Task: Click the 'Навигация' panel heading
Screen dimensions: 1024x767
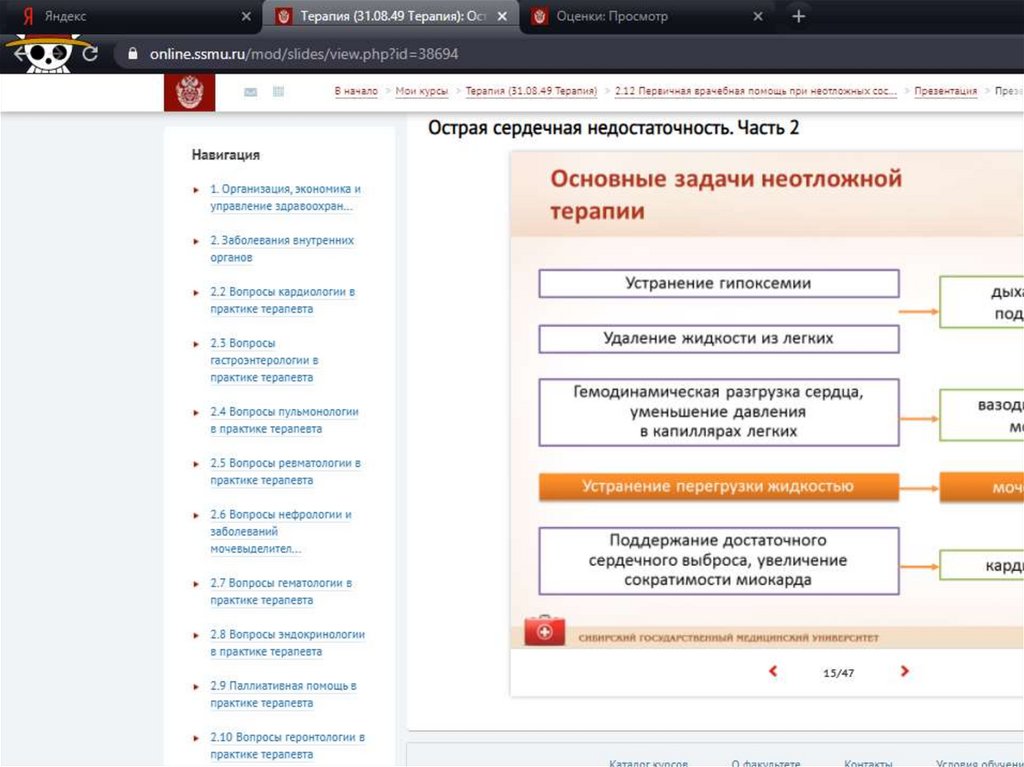Action: (x=226, y=155)
